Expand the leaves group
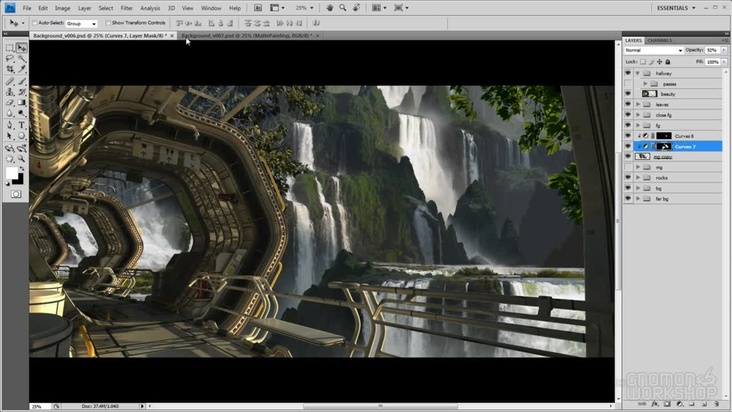 click(638, 105)
